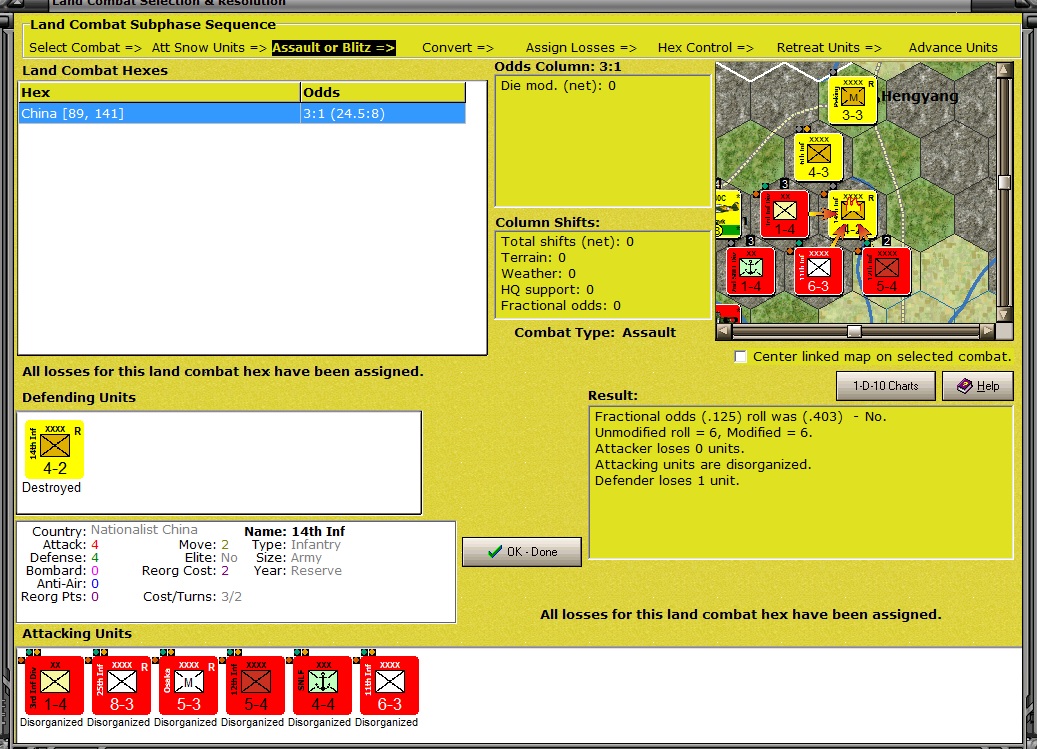Click the map scrollbar up arrow
The image size is (1037, 749).
click(x=1004, y=69)
